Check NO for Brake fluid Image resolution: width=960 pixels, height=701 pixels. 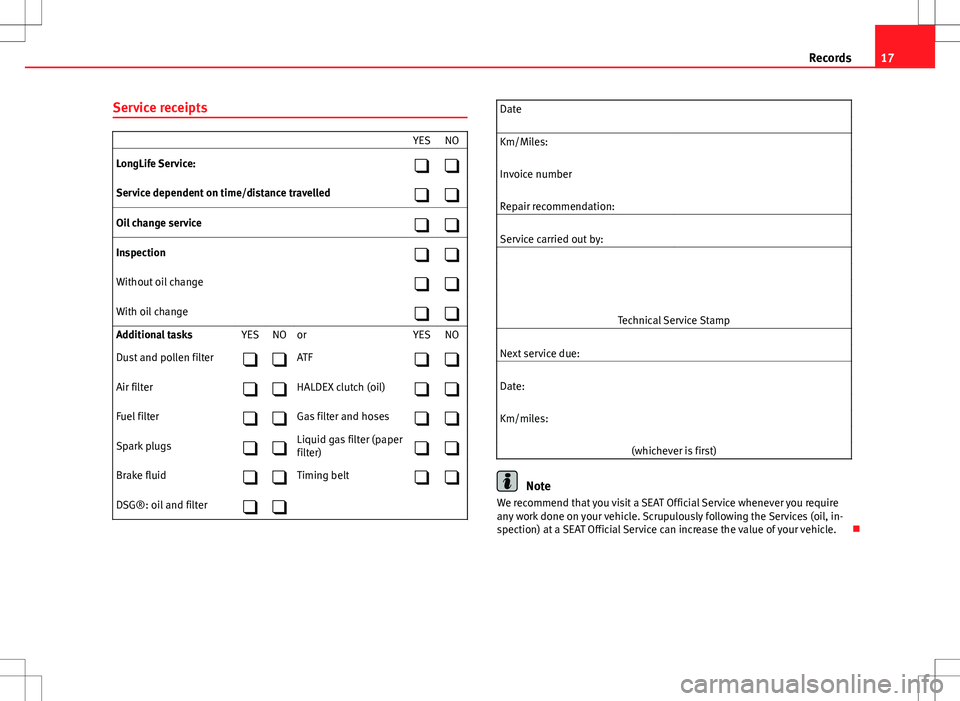point(280,479)
